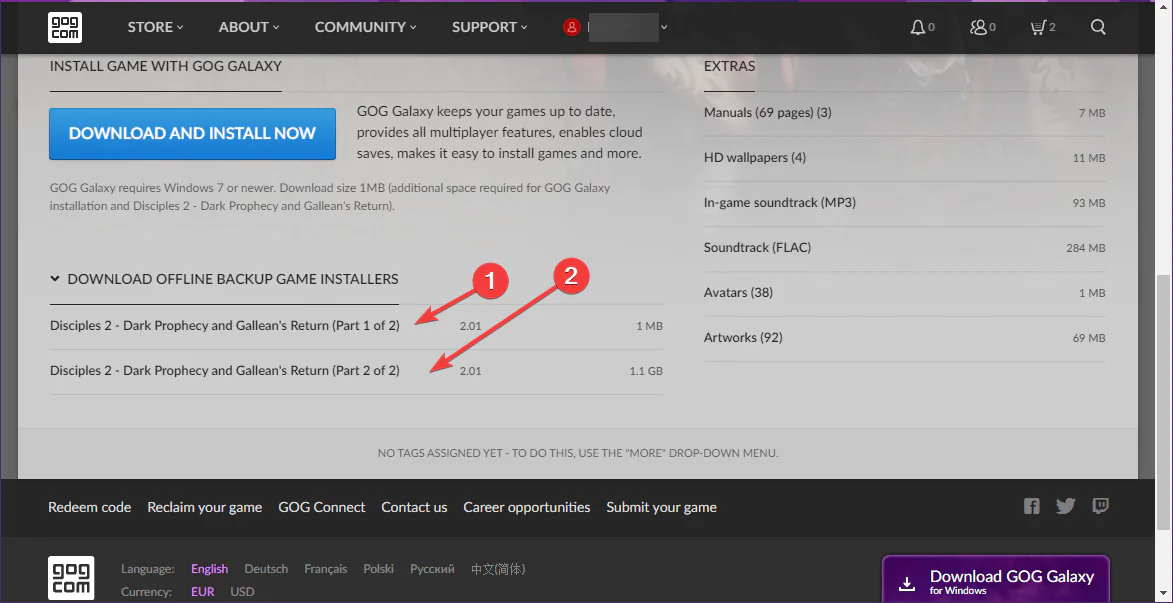Download Avatars (38) extra
1173x603 pixels.
pyautogui.click(x=738, y=293)
